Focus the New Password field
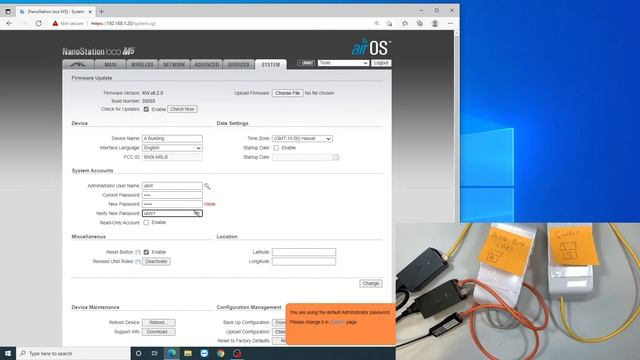The image size is (640, 360). [x=172, y=204]
